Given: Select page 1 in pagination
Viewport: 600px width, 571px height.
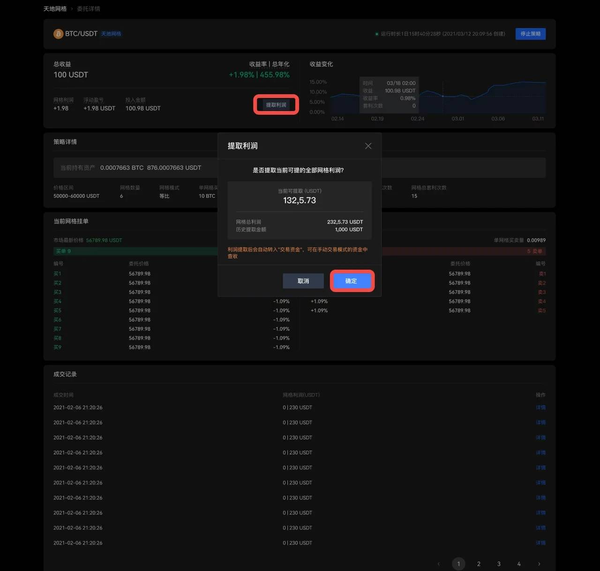Looking at the screenshot, I should pyautogui.click(x=458, y=564).
